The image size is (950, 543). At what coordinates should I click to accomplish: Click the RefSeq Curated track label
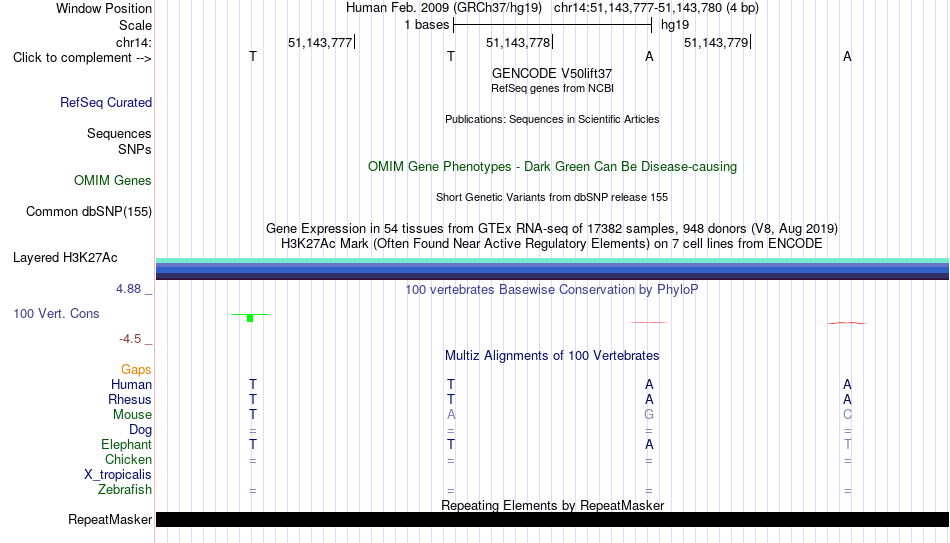tap(105, 102)
